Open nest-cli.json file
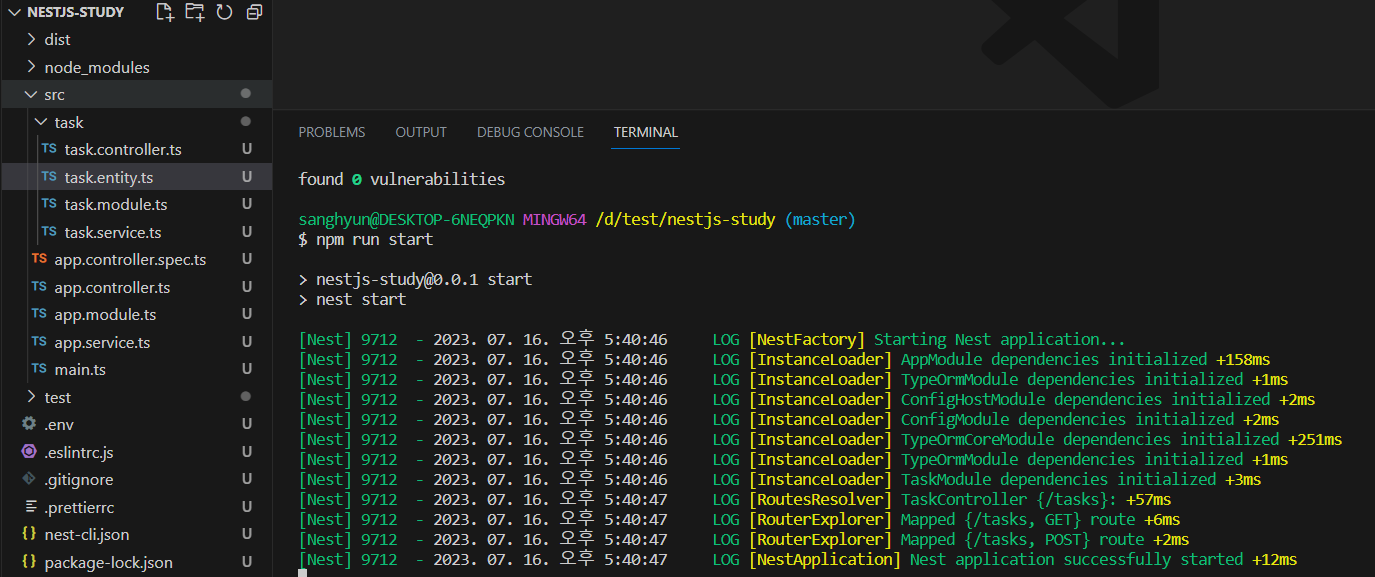The height and width of the screenshot is (577, 1375). pyautogui.click(x=87, y=535)
